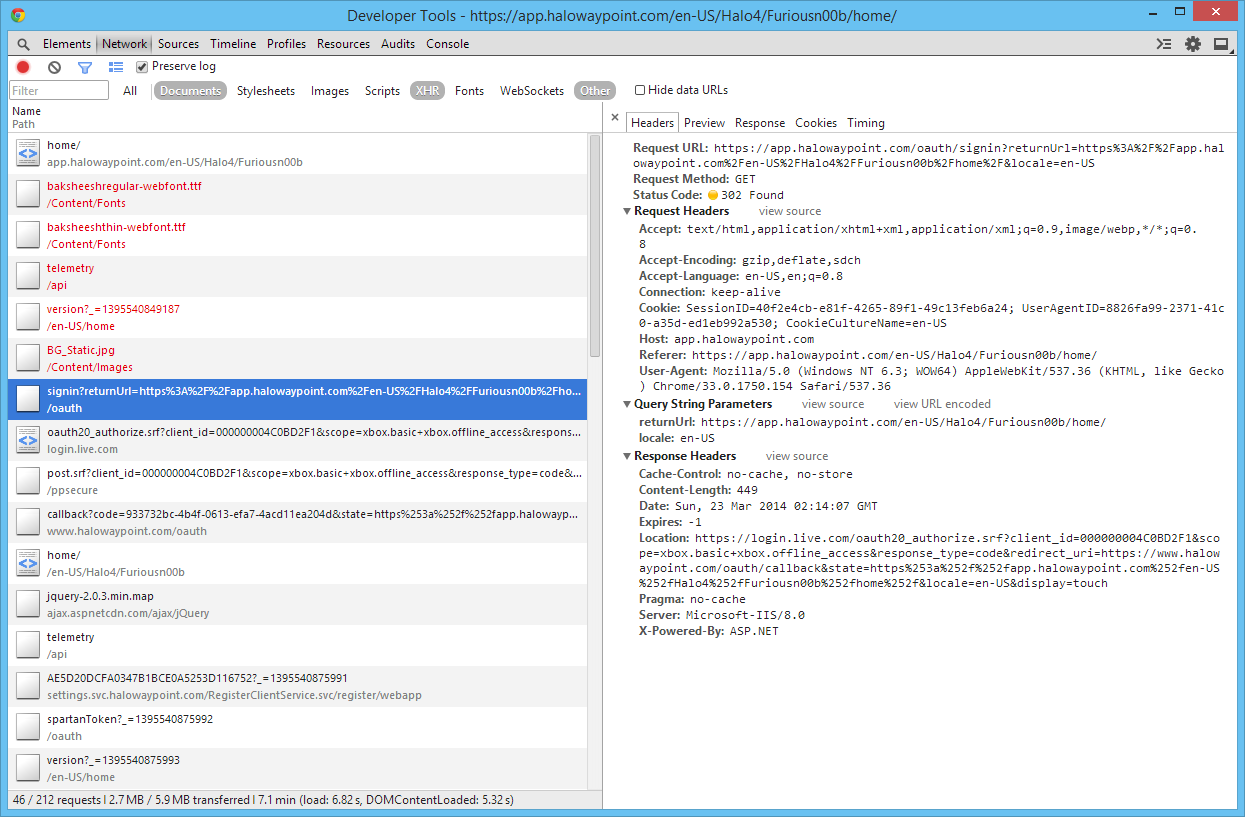Click the file icon beside BG_Static.jpg

28,358
